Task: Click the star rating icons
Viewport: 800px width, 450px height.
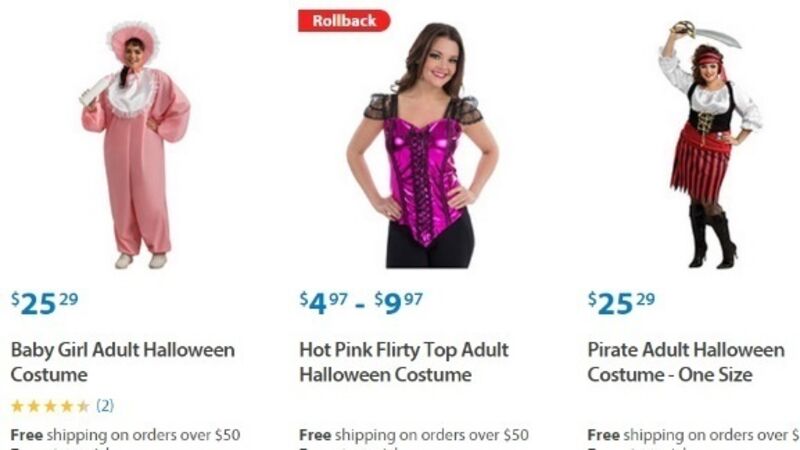Action: tap(50, 406)
